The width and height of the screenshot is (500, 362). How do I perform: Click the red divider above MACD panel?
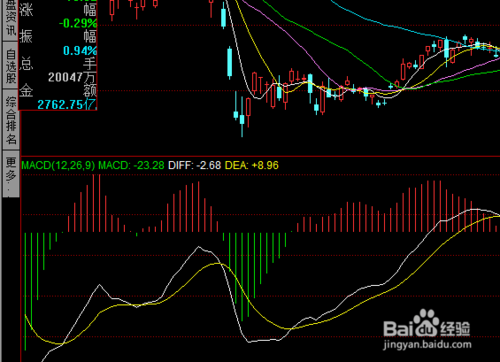click(260, 156)
